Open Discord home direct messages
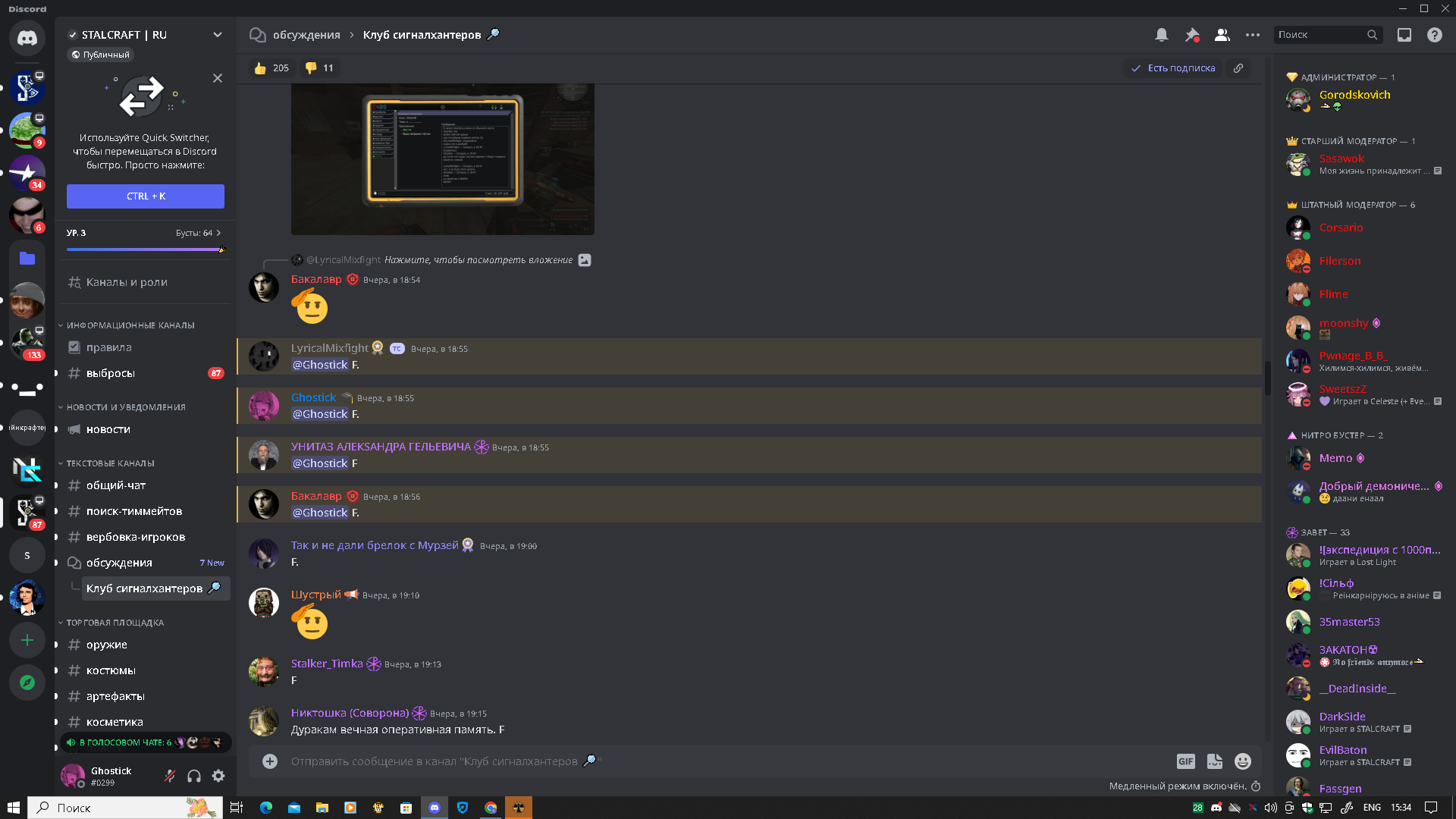The height and width of the screenshot is (819, 1456). pos(27,38)
